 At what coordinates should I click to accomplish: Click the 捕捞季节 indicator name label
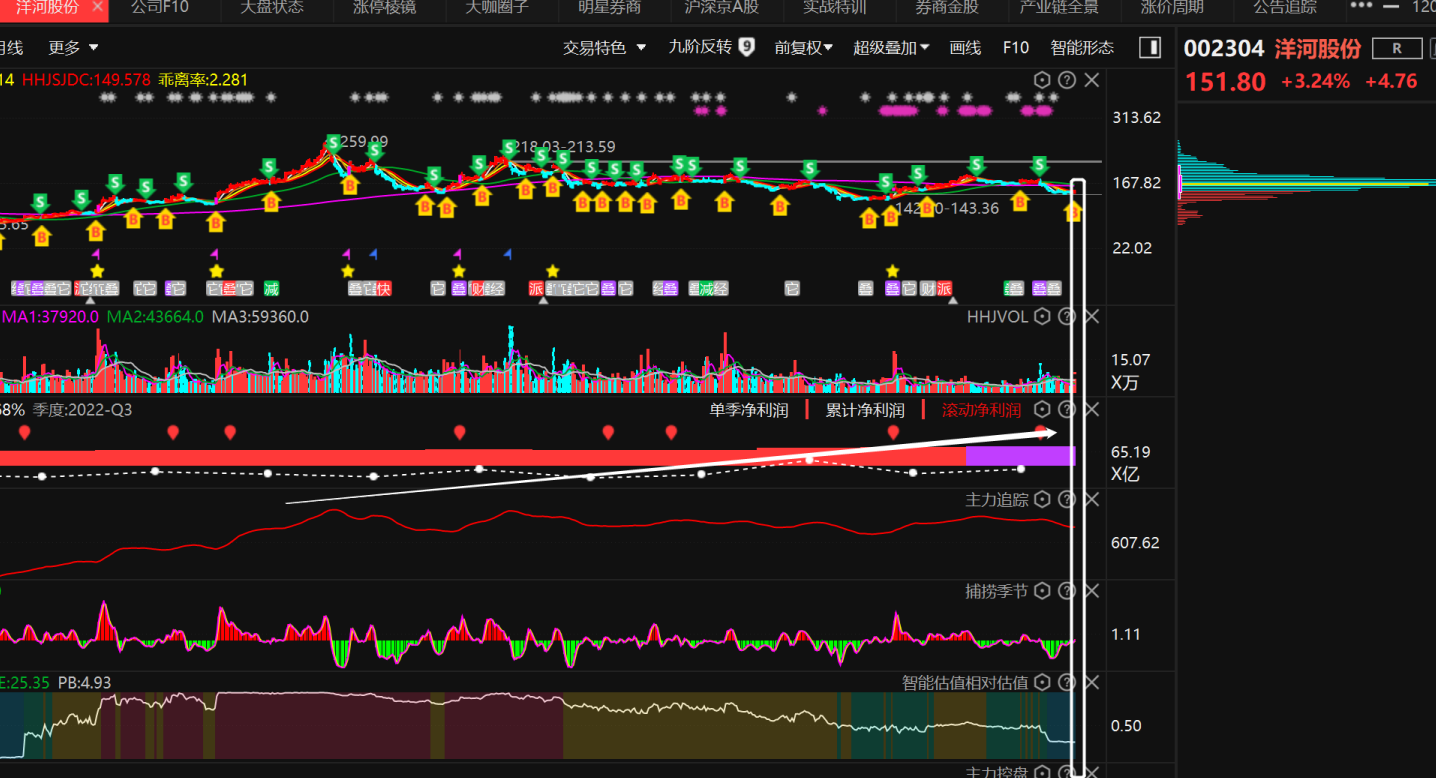click(997, 591)
